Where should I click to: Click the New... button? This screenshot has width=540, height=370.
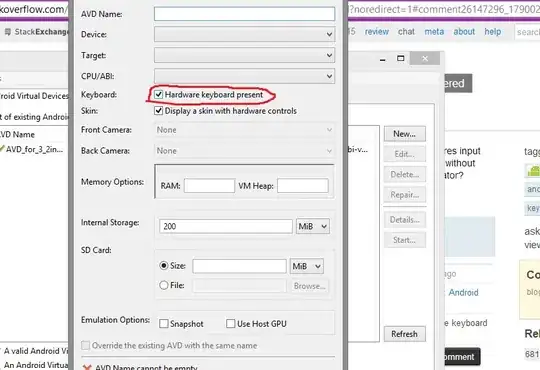point(405,134)
